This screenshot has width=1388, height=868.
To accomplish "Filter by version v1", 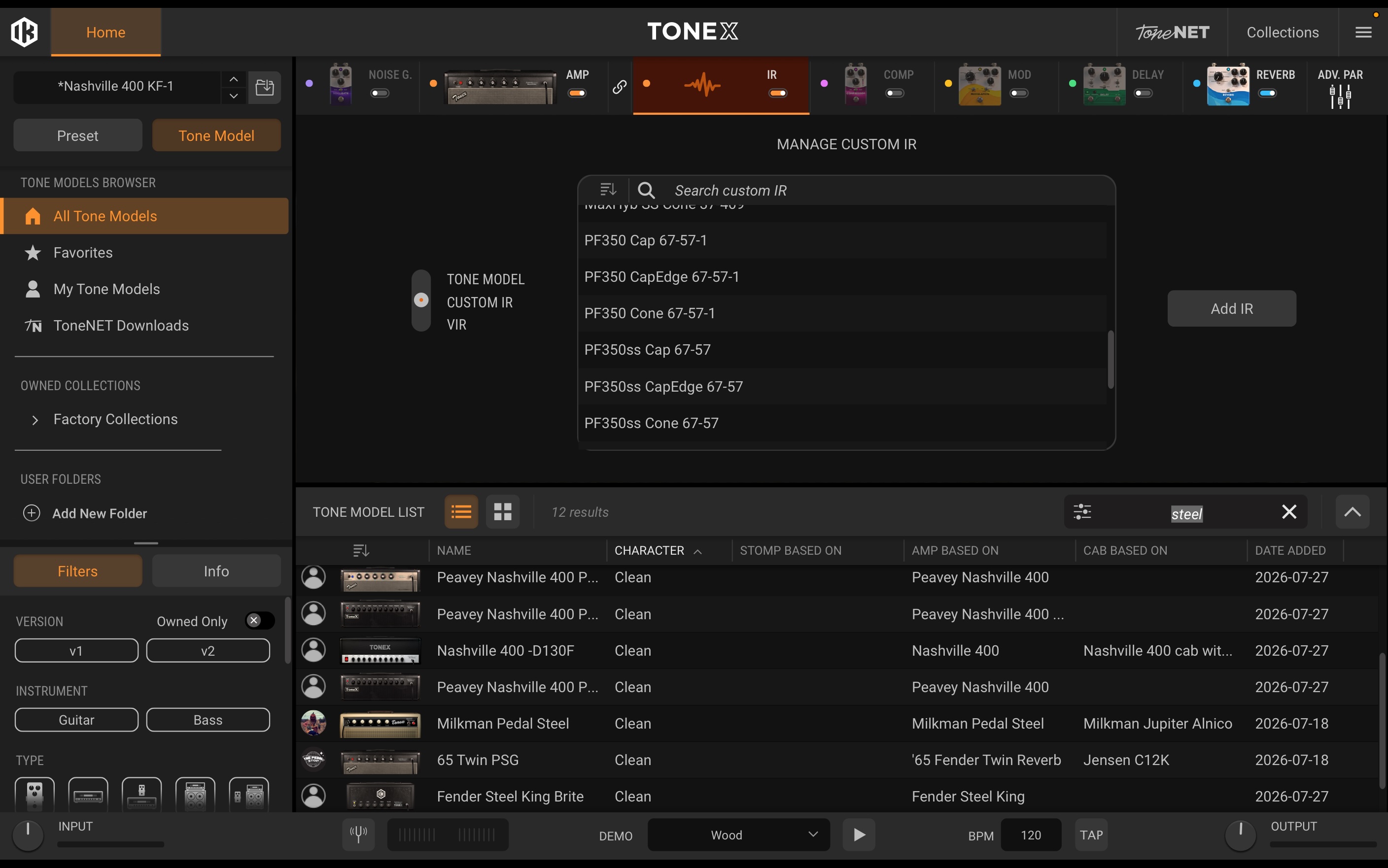I will click(x=76, y=650).
